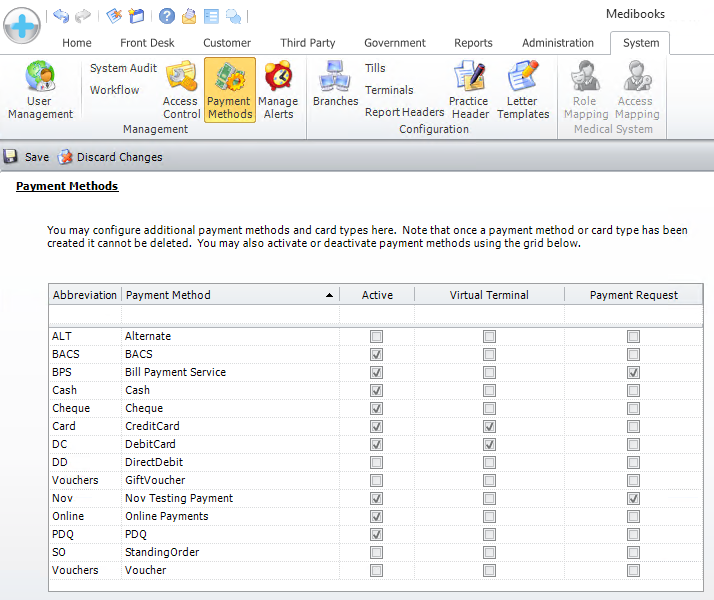The image size is (714, 600).
Task: Open the Access Control icon
Action: point(181,90)
